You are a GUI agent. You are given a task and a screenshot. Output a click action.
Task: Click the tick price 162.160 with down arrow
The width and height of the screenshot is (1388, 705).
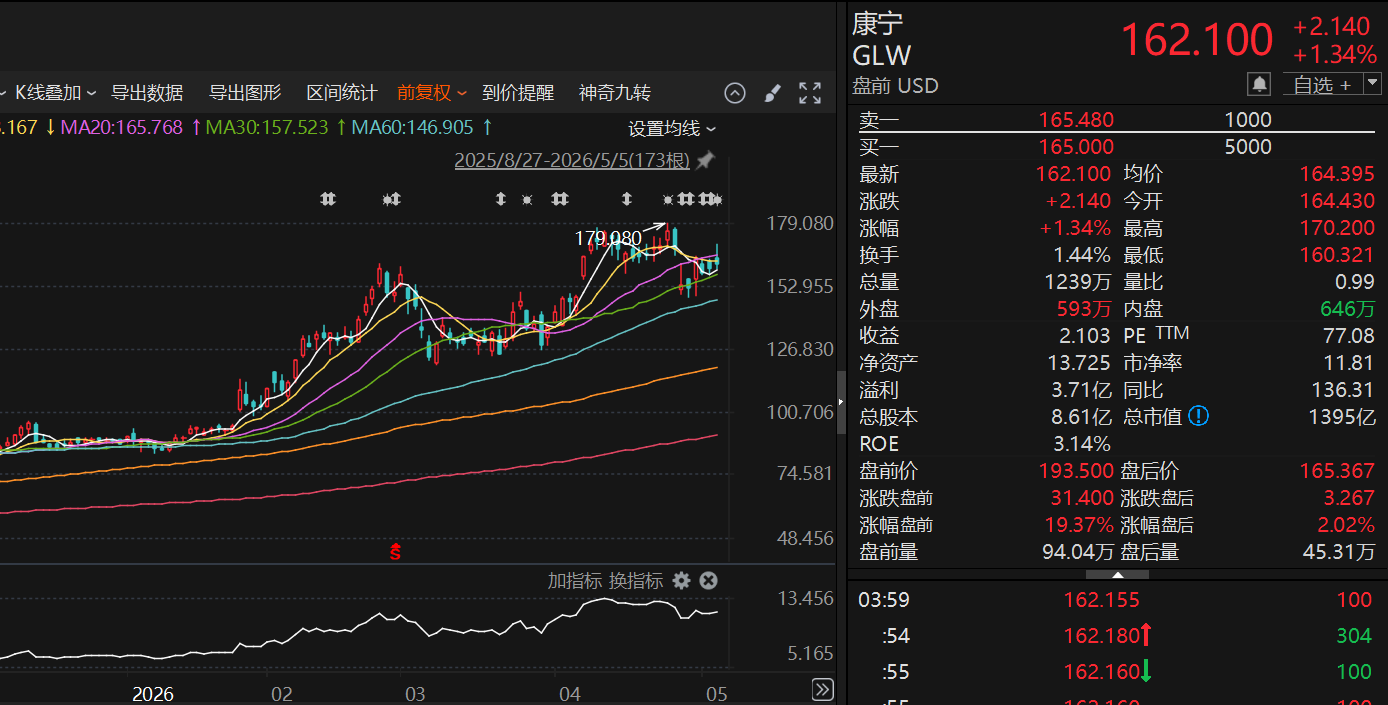coord(1108,672)
